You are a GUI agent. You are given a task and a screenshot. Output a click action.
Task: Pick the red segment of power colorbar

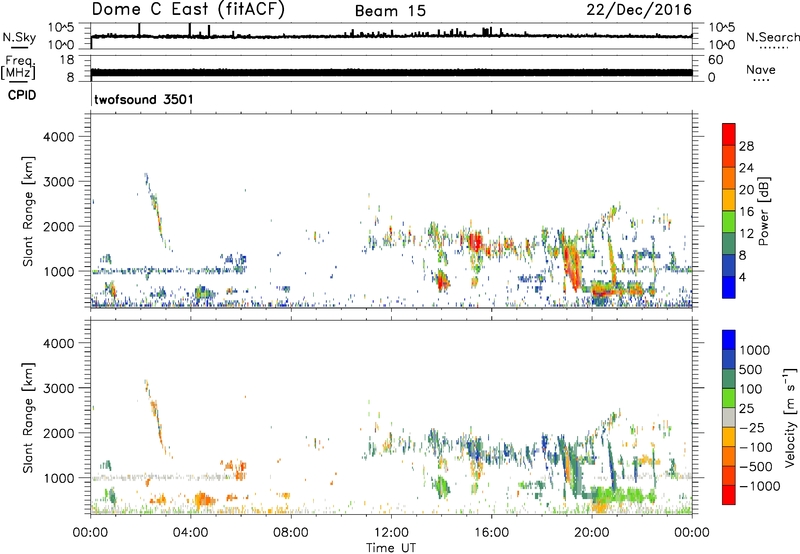729,135
